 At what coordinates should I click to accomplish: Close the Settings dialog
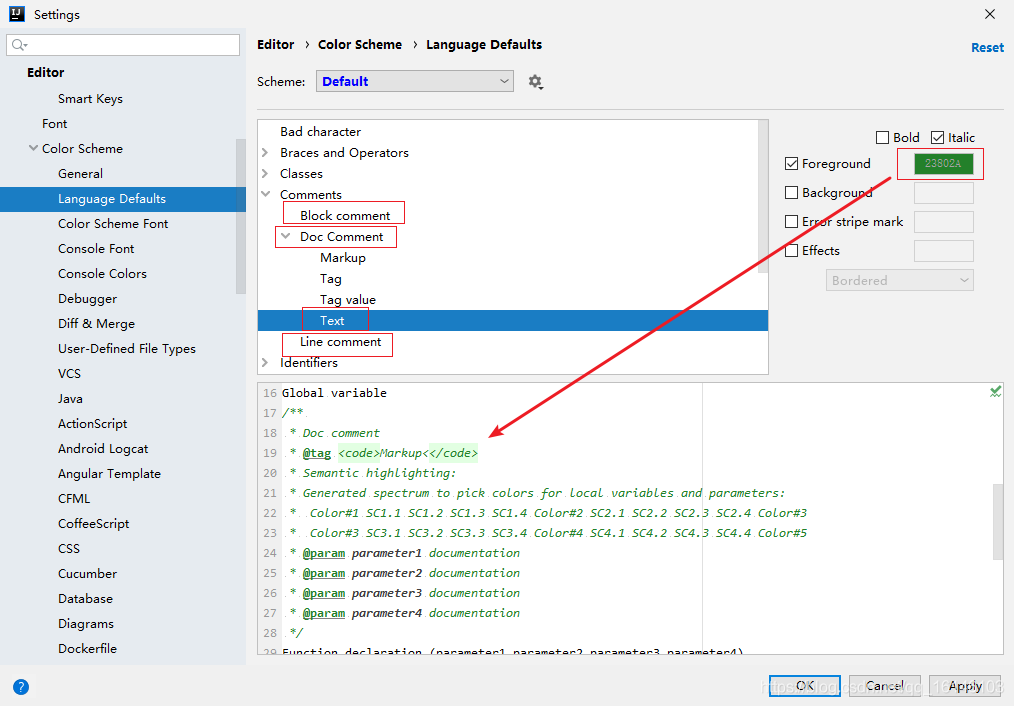coord(989,14)
